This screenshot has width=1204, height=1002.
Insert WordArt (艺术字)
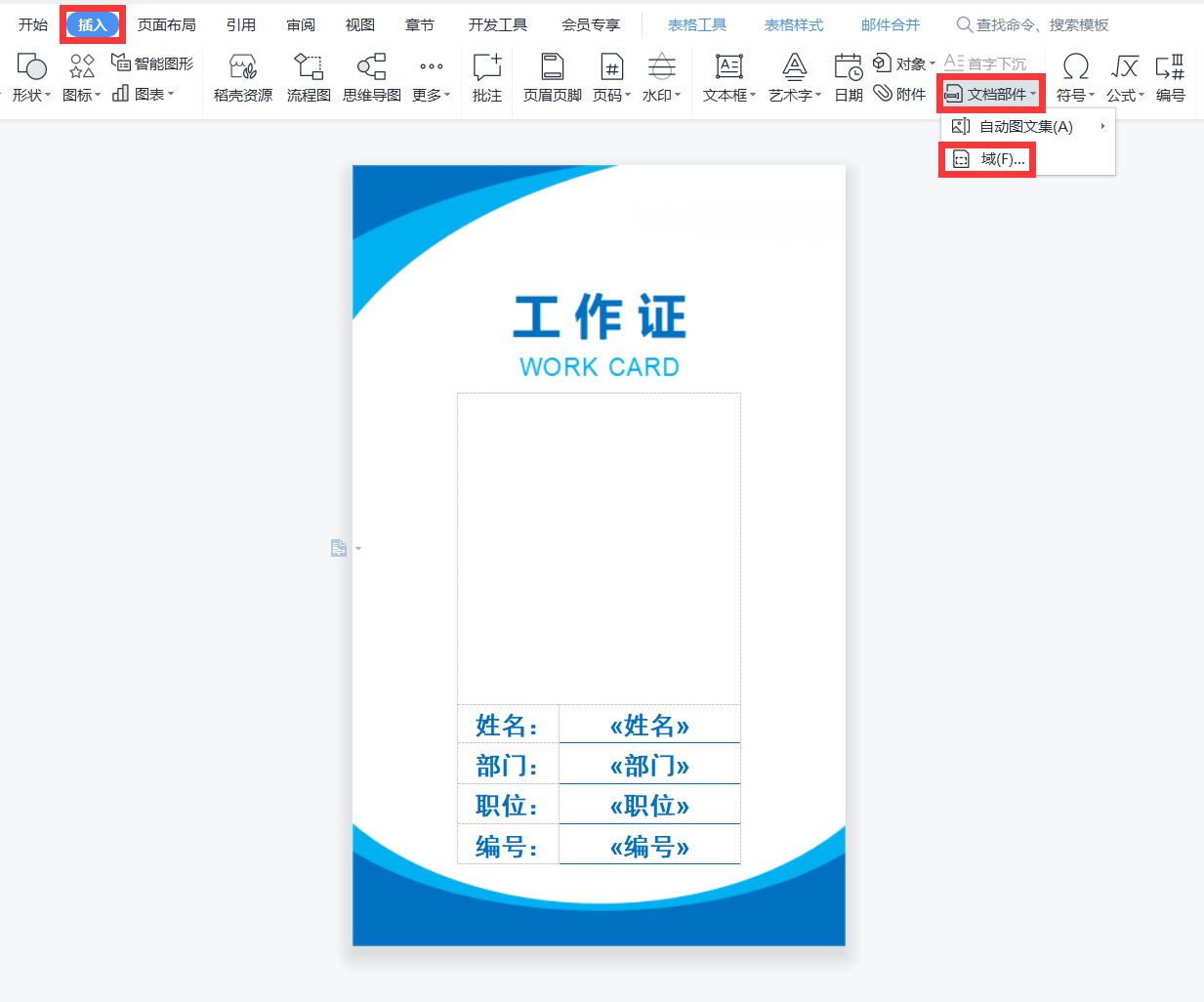(795, 77)
